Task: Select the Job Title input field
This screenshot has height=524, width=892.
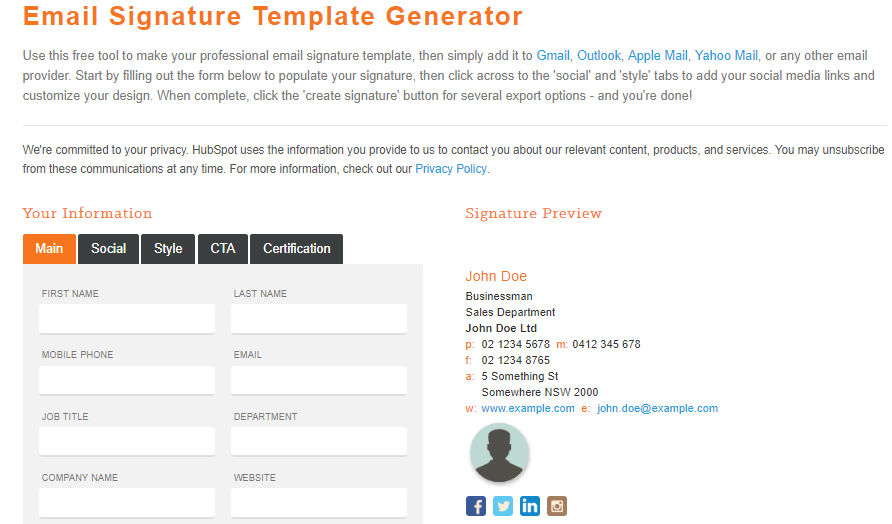Action: point(127,442)
